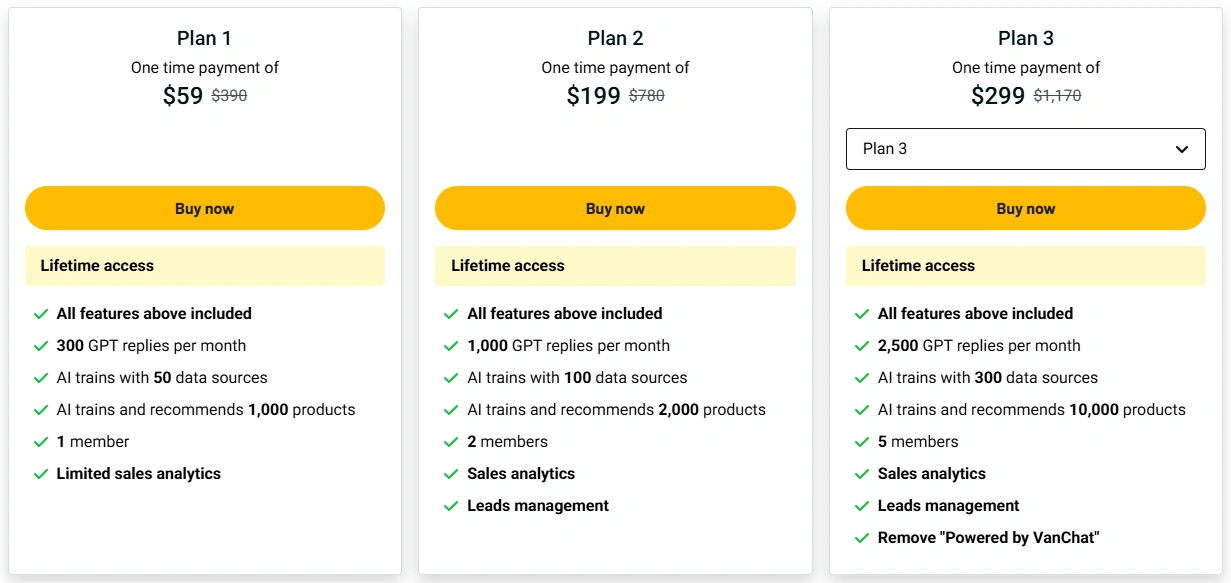
Task: Click checkmark beside 5 members
Action: (x=862, y=442)
